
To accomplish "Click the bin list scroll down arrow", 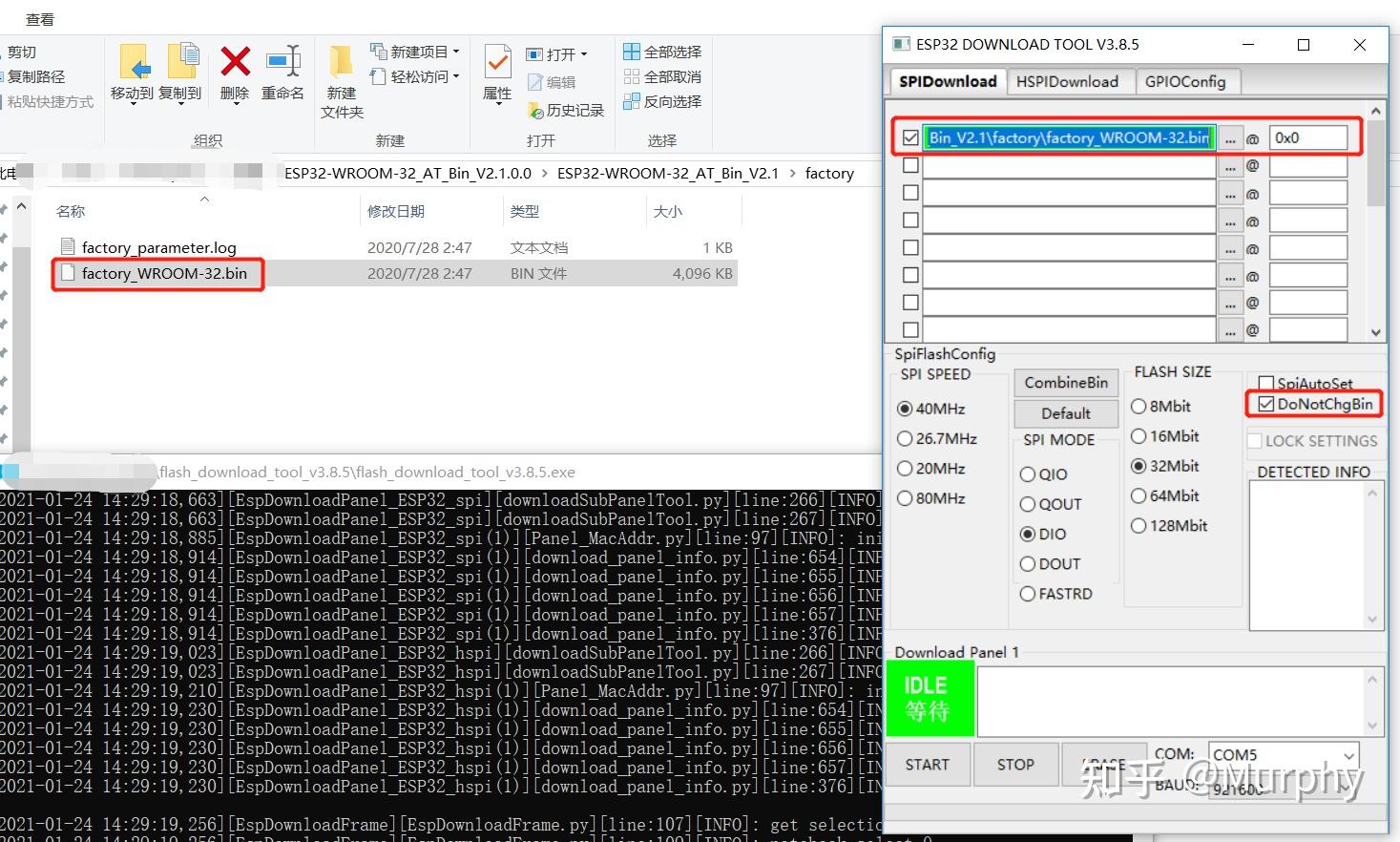I will pyautogui.click(x=1375, y=332).
